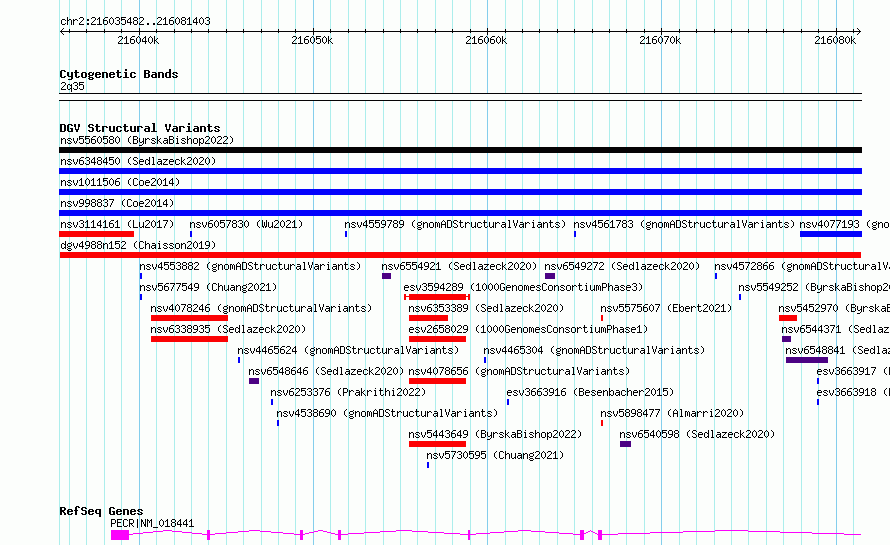The width and height of the screenshot is (890, 545).
Task: Click the purple bar under nsv6548841
Action: (x=807, y=360)
